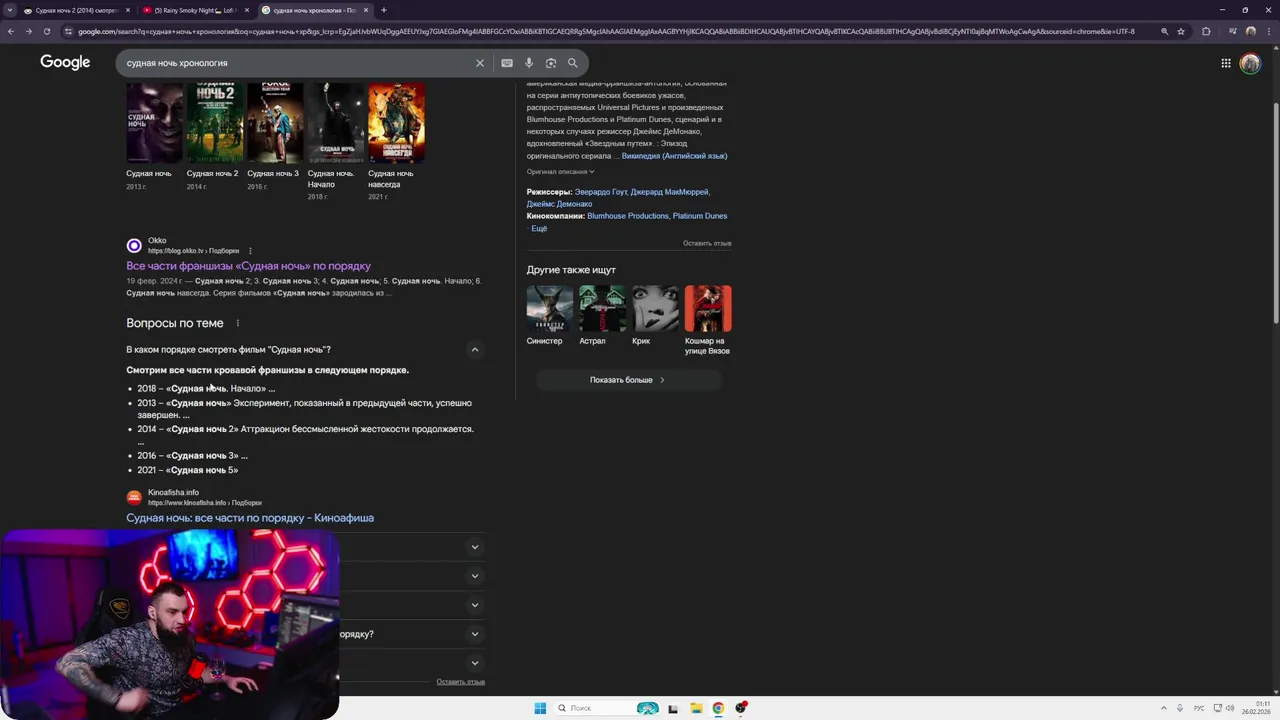Select the судная ночь хронология tab
1280x720 pixels.
tap(314, 10)
